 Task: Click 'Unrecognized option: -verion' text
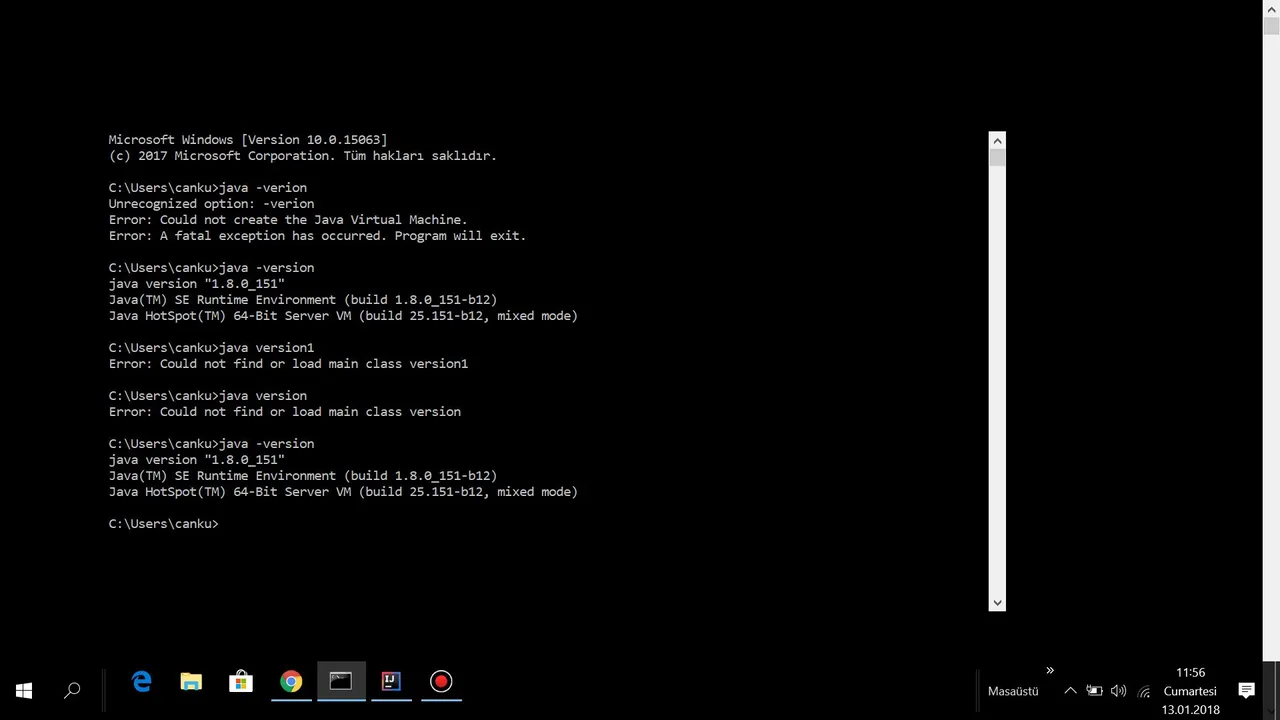click(x=211, y=204)
